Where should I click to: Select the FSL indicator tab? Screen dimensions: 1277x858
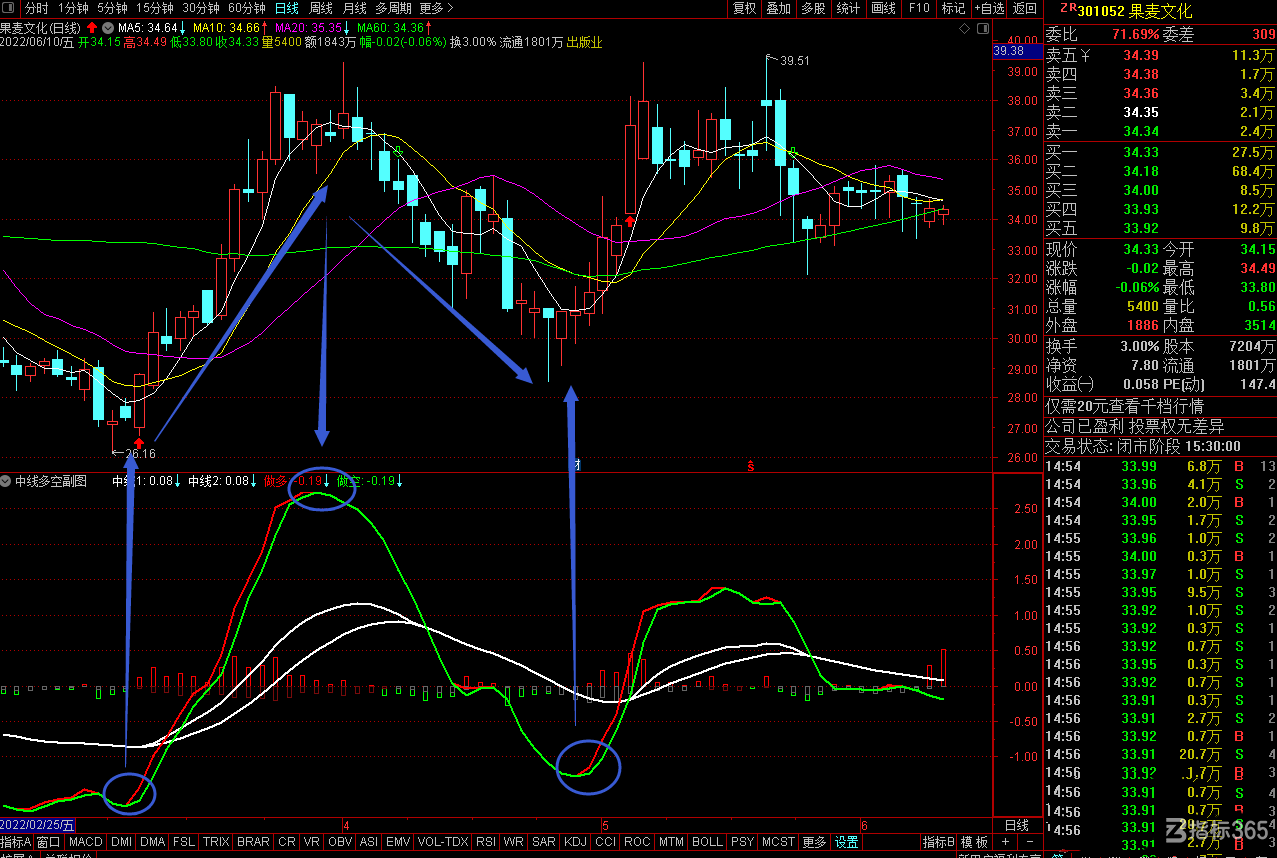[x=184, y=842]
